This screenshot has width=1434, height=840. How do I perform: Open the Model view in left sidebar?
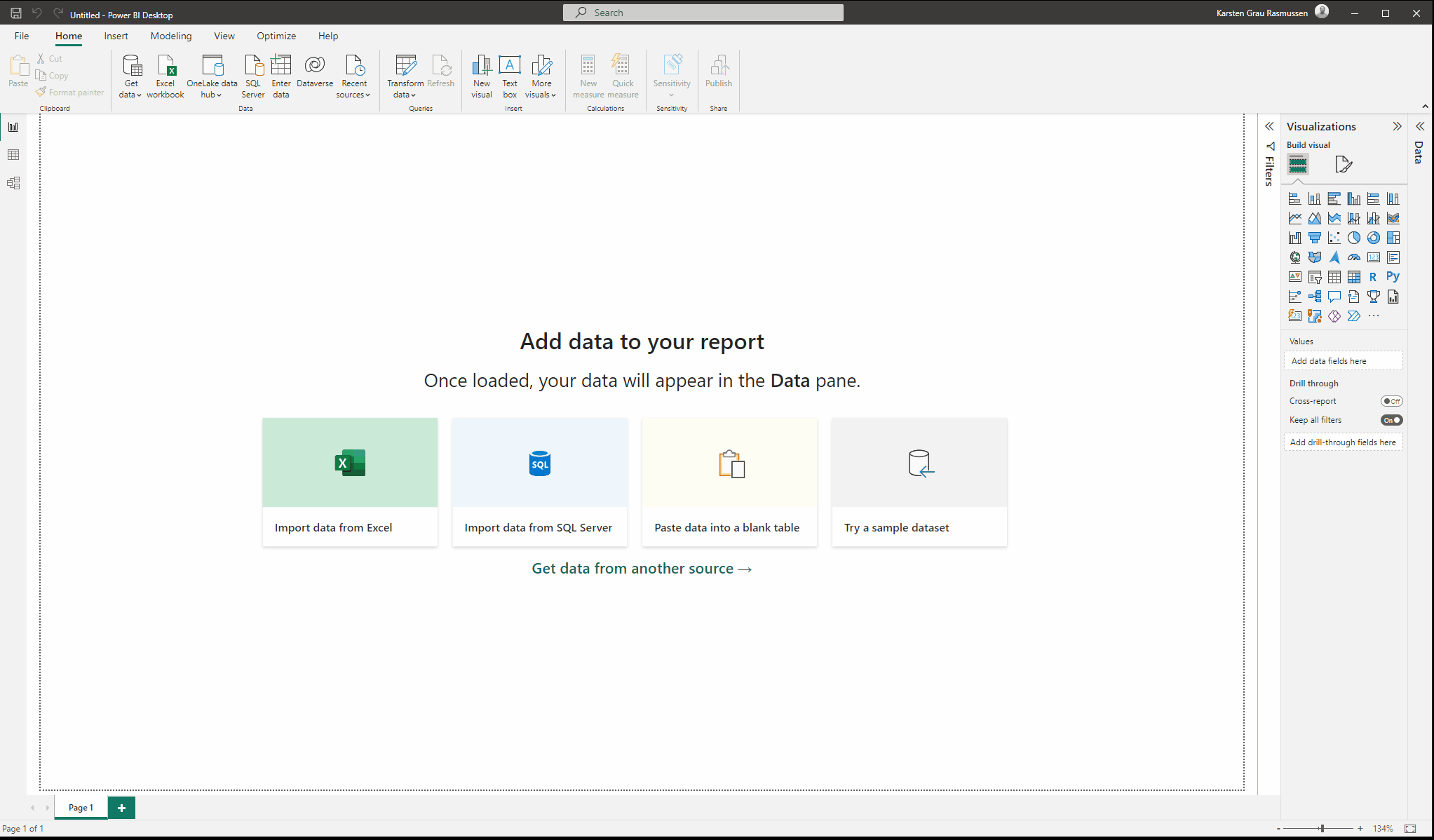point(13,184)
